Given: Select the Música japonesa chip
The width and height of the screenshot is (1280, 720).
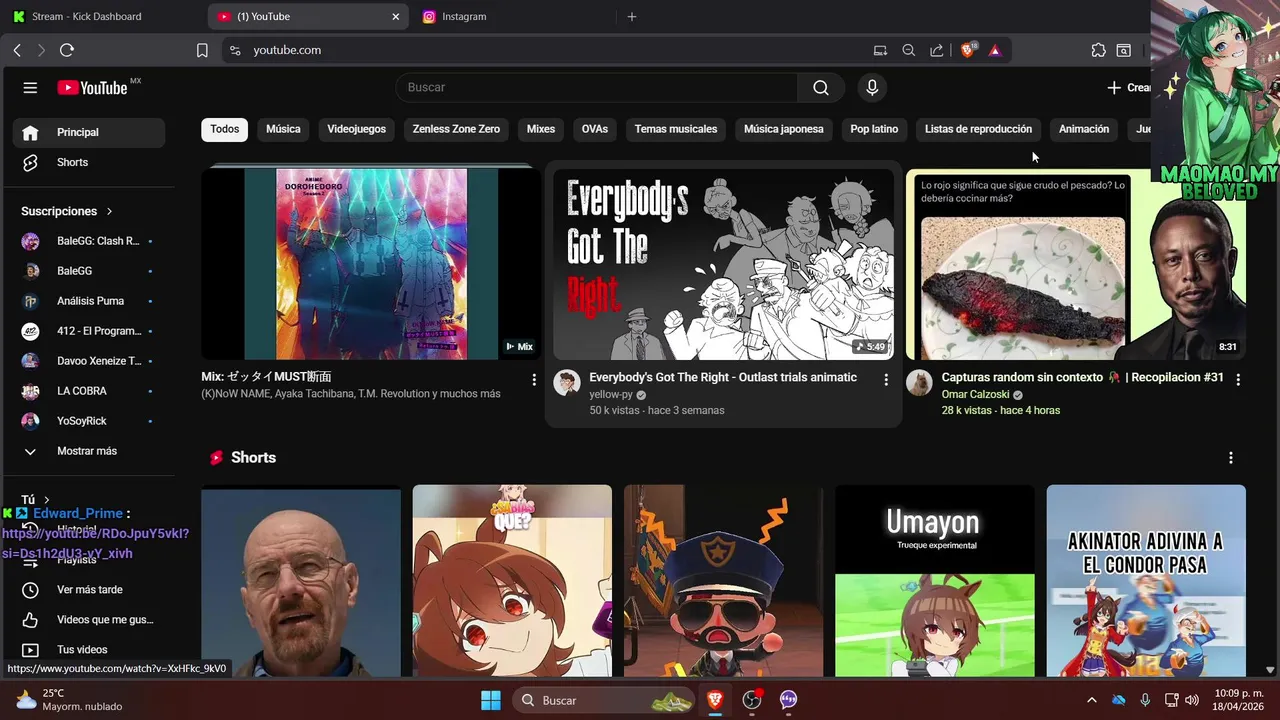Looking at the screenshot, I should point(784,130).
